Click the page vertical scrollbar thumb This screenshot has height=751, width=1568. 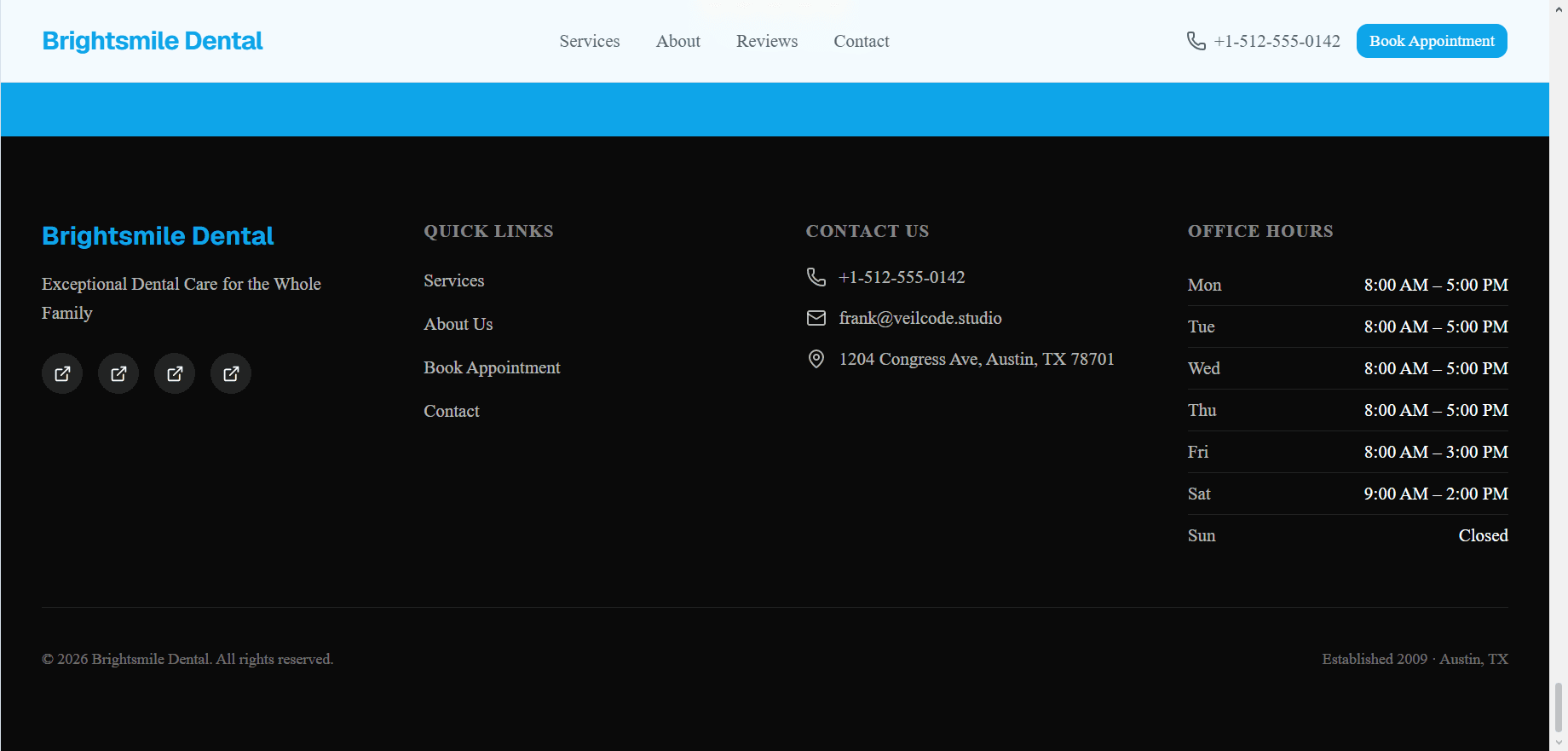1559,707
